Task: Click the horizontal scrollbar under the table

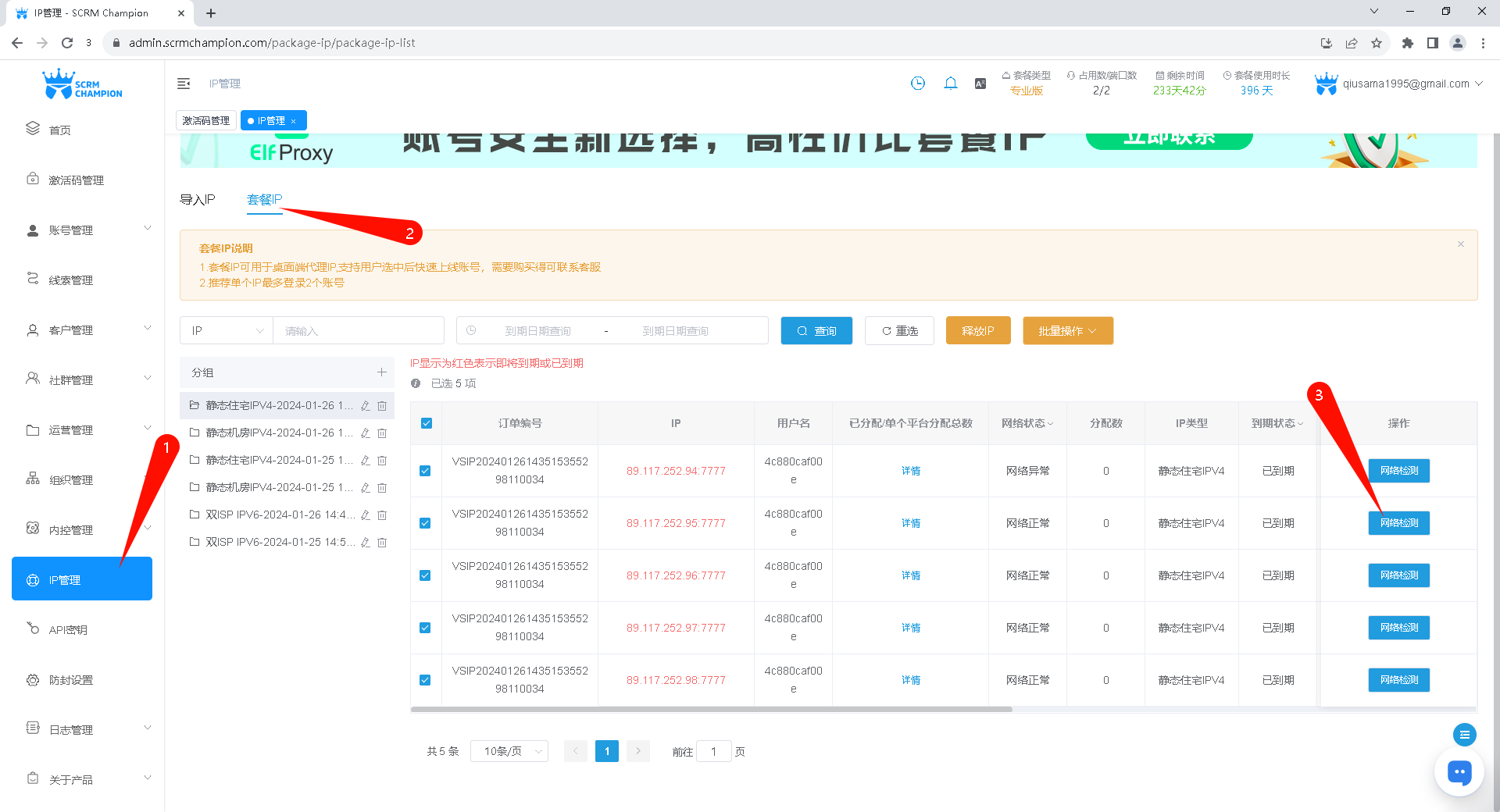Action: pos(711,710)
